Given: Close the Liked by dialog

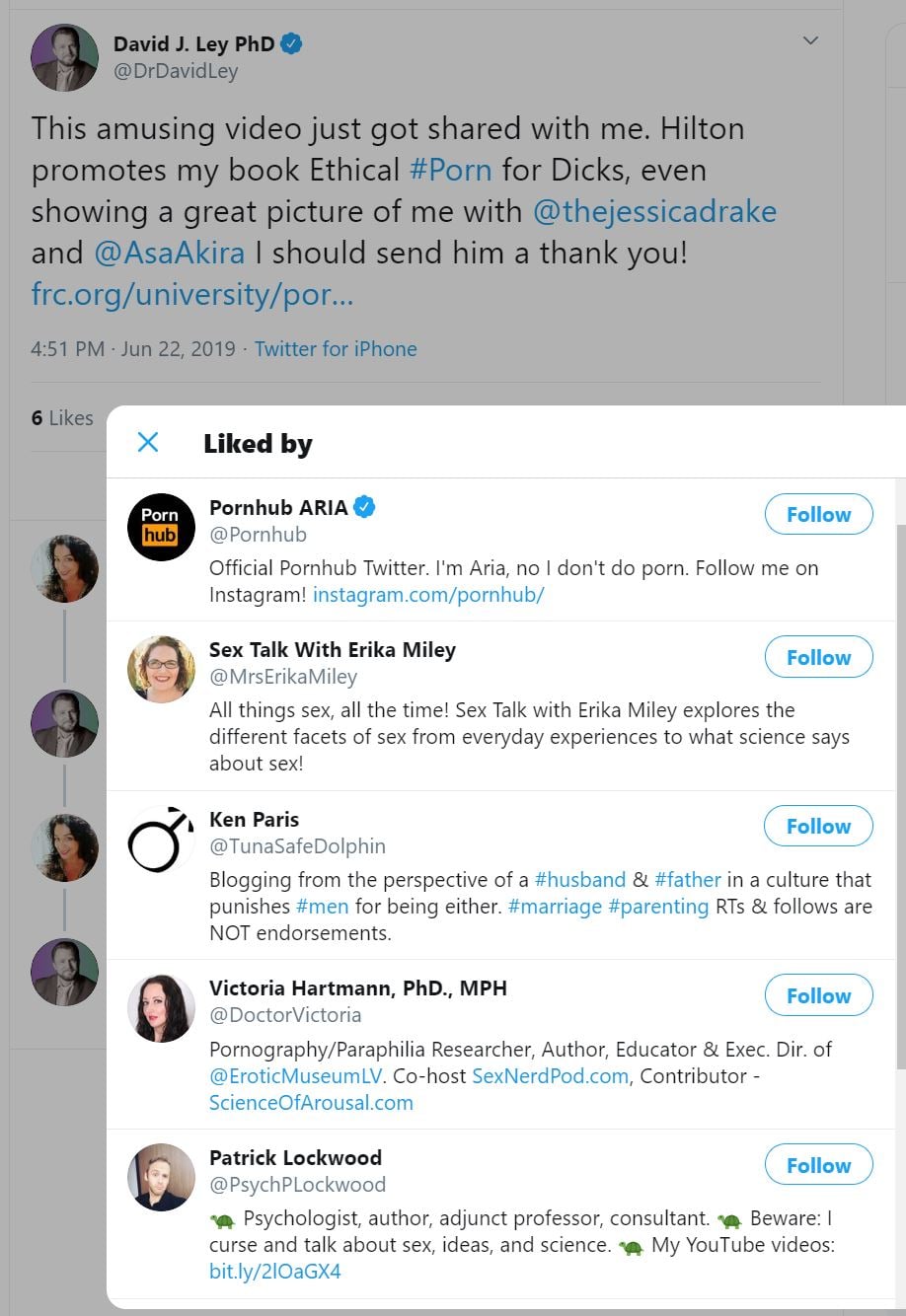Looking at the screenshot, I should coord(148,442).
